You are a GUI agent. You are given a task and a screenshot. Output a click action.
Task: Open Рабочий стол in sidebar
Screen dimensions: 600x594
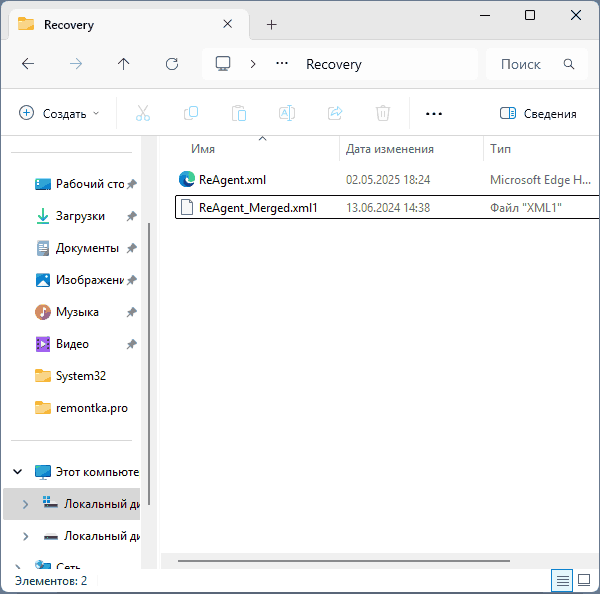coord(80,184)
